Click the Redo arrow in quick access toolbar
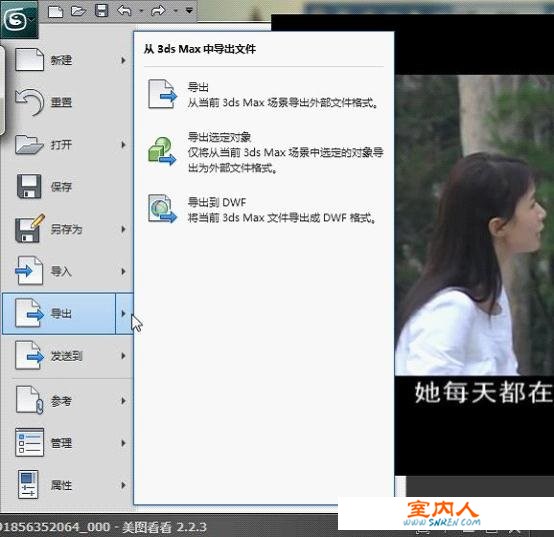Screen dimensions: 554x537 (x=158, y=11)
